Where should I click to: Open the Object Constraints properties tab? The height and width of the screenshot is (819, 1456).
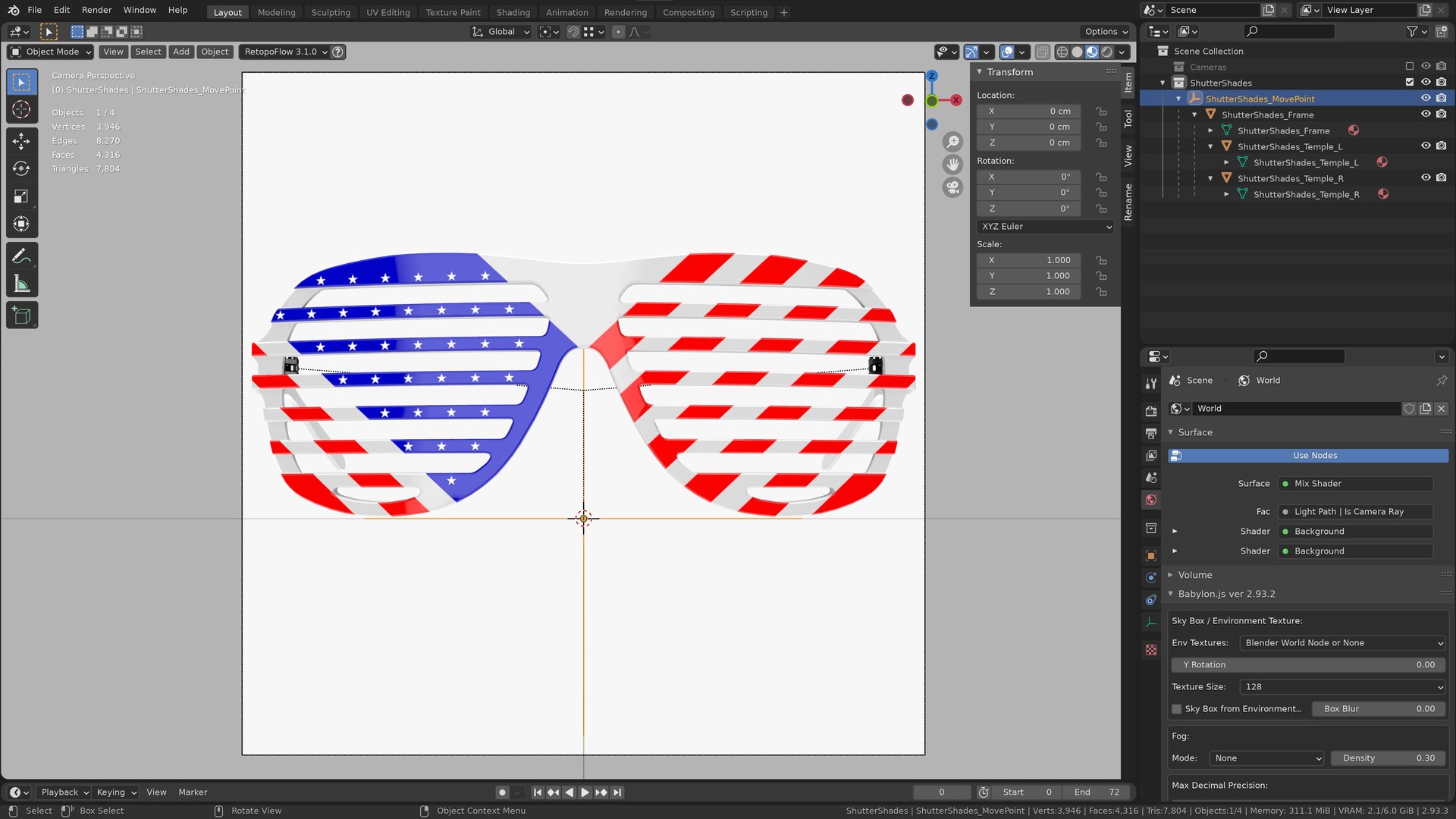coord(1151,600)
